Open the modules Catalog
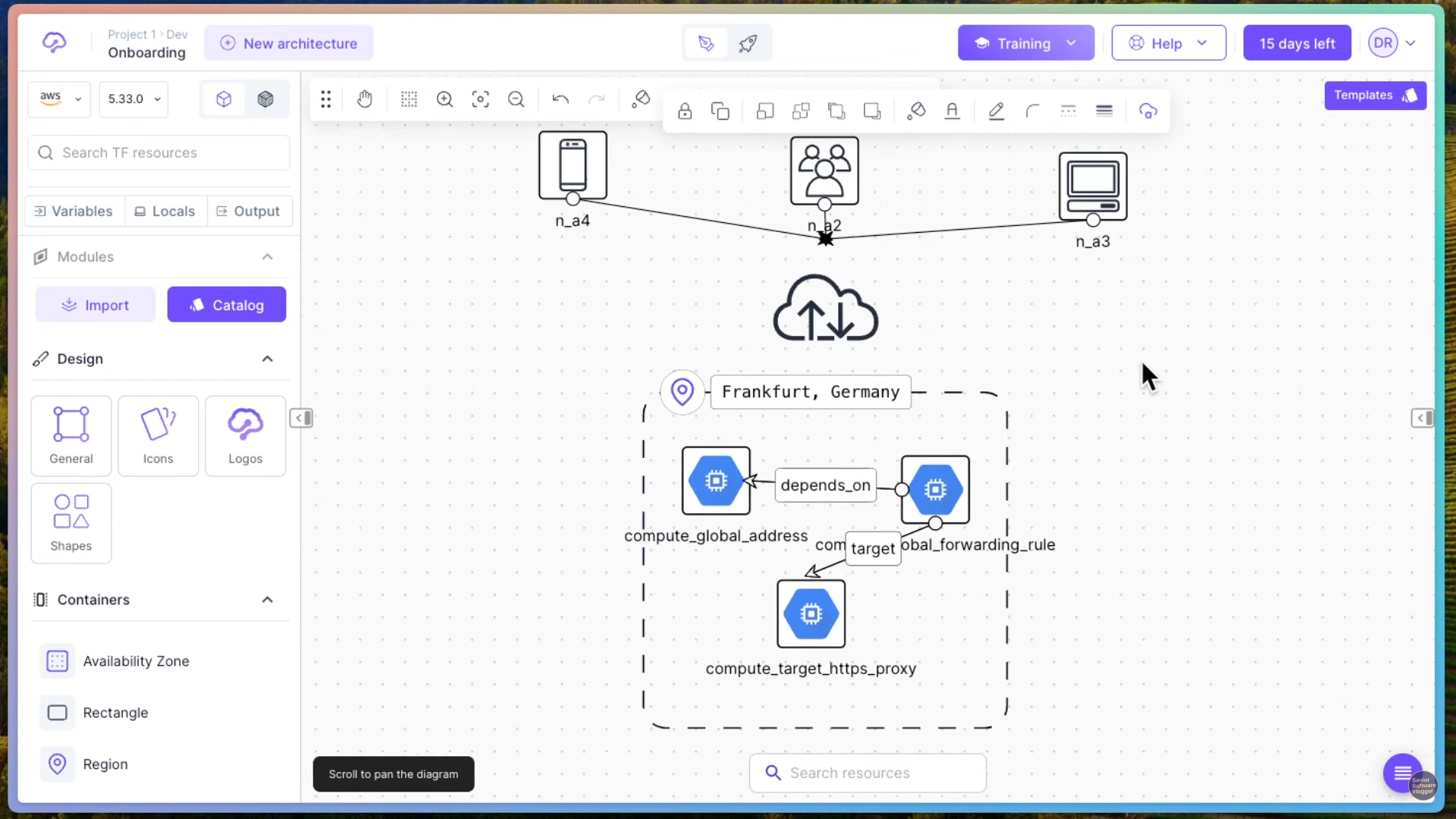This screenshot has height=819, width=1456. [227, 305]
